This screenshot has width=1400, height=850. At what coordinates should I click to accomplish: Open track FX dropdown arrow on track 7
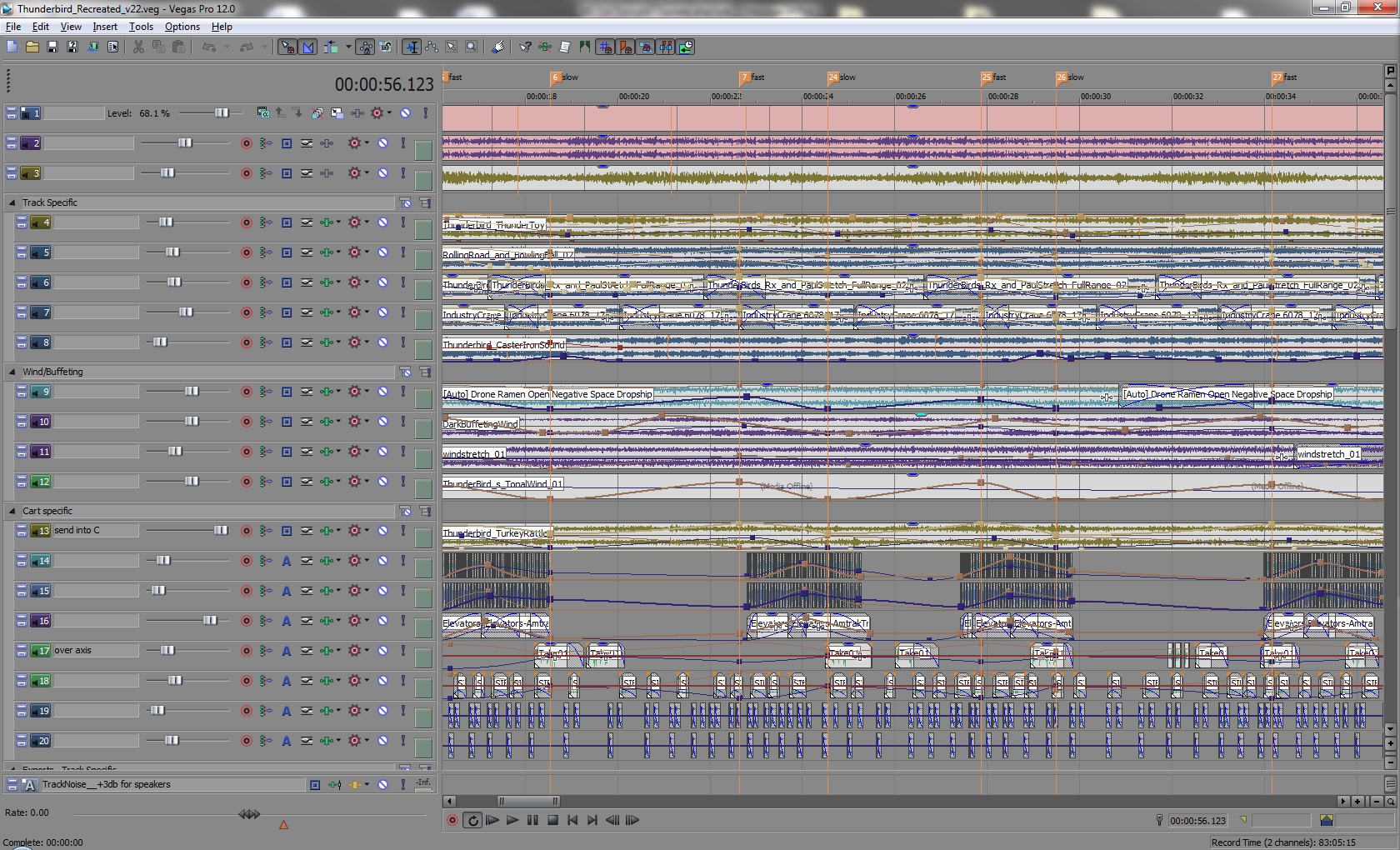[x=337, y=312]
